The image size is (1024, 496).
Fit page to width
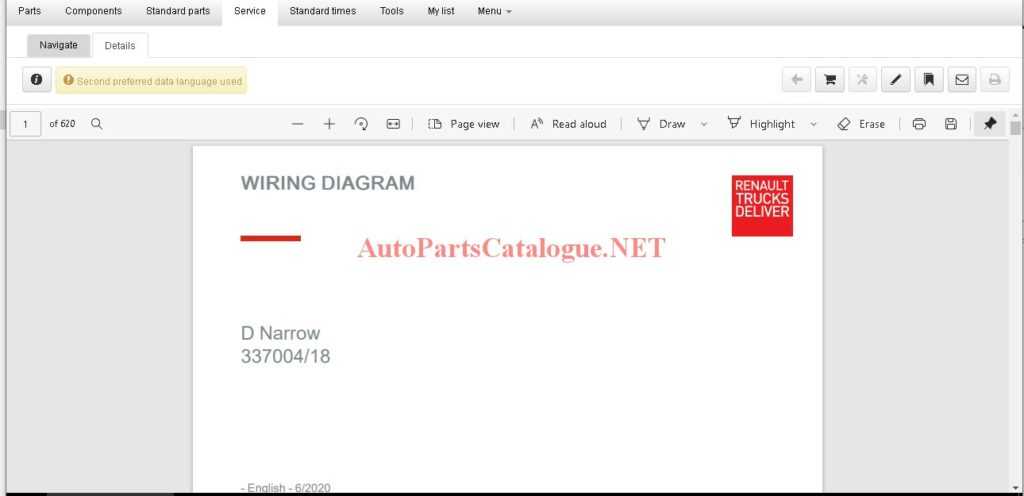pos(392,124)
